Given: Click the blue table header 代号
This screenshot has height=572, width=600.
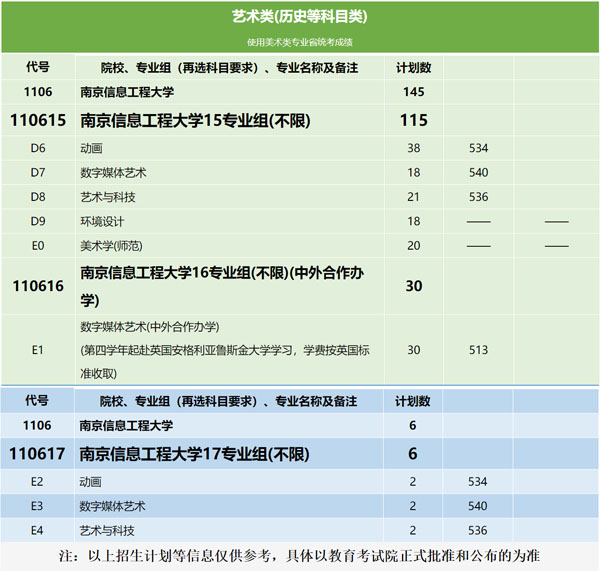Looking at the screenshot, I should tap(37, 401).
